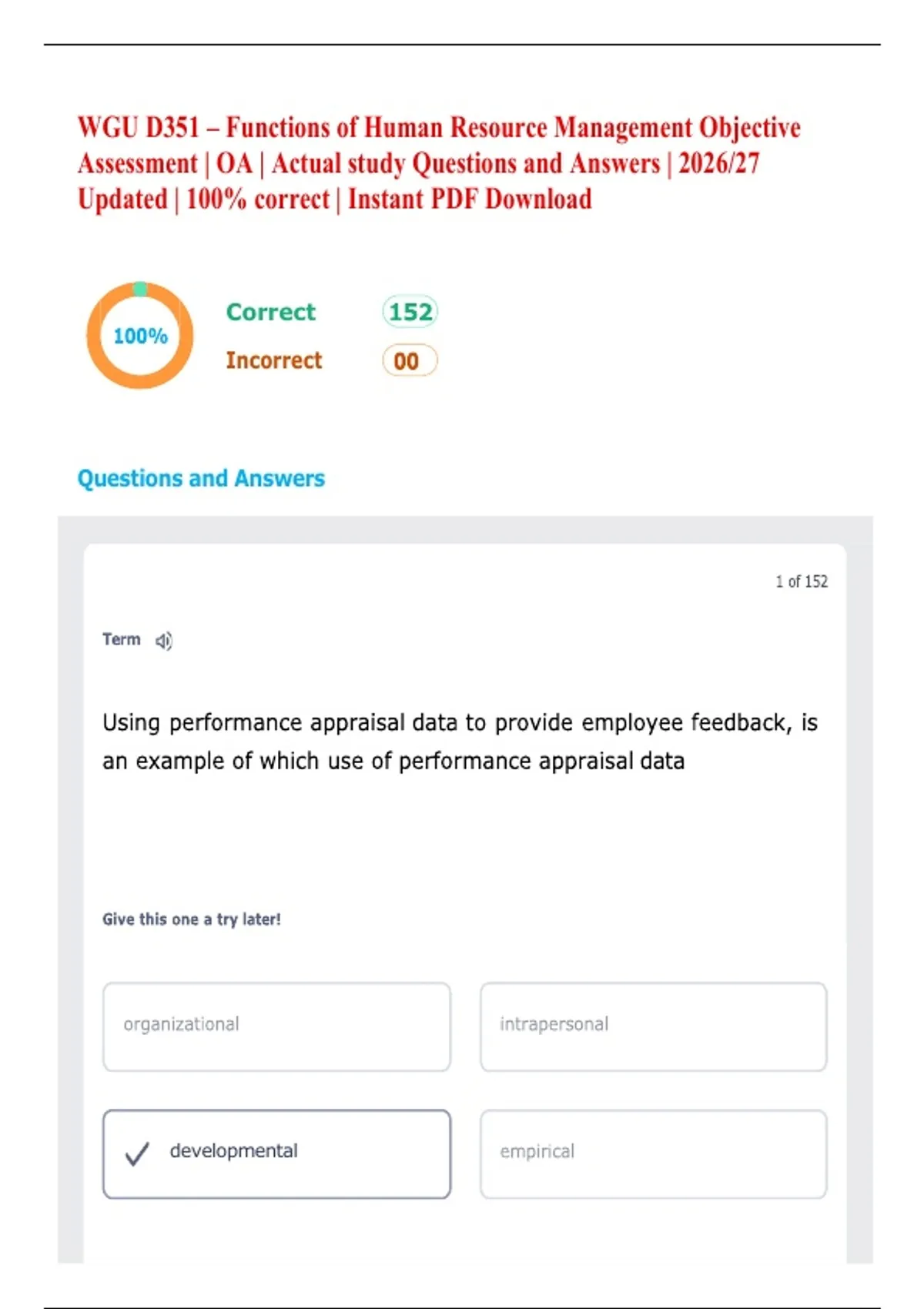The width and height of the screenshot is (924, 1309).
Task: Click the 100% donut progress chart
Action: coord(139,335)
